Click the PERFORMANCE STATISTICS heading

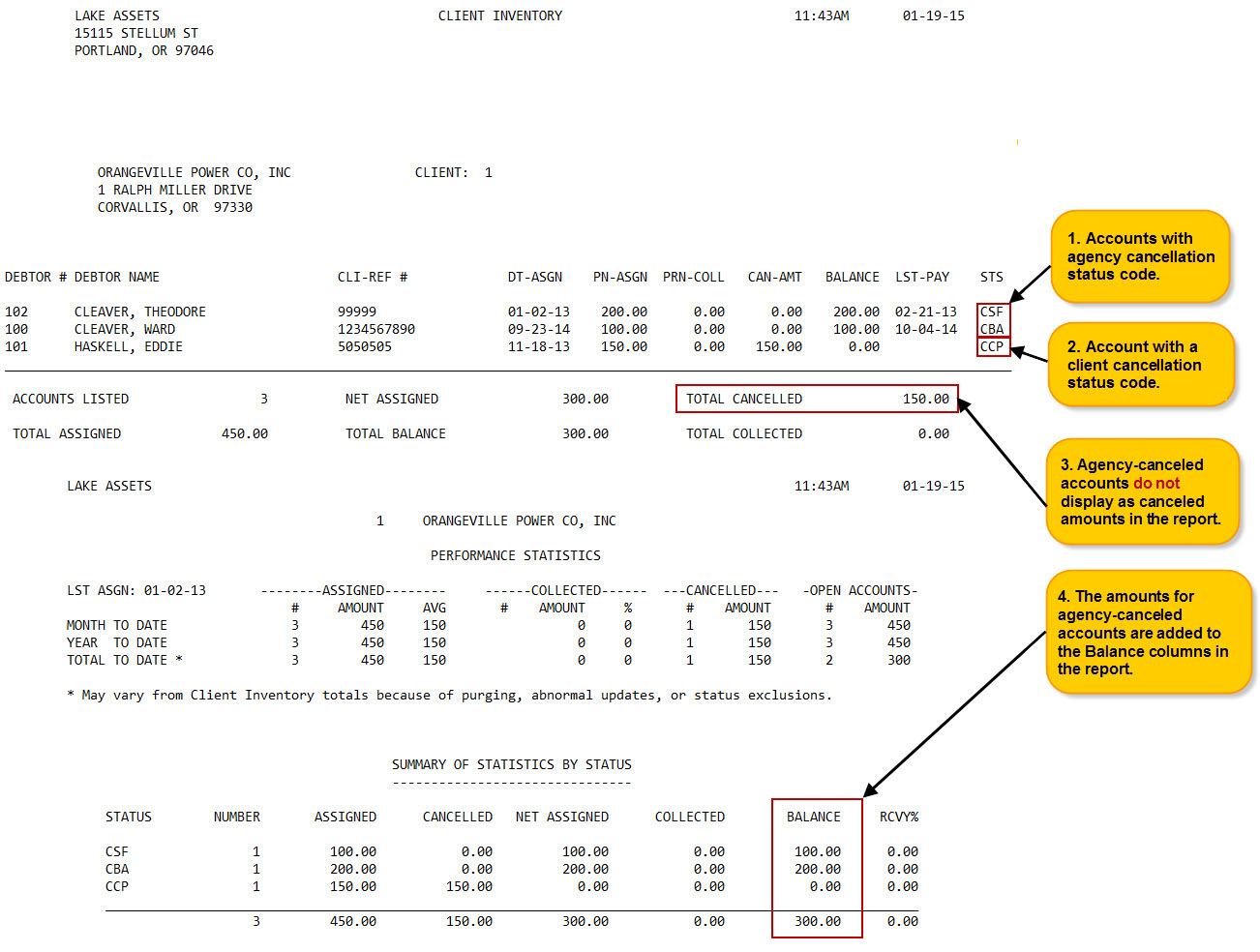(515, 555)
